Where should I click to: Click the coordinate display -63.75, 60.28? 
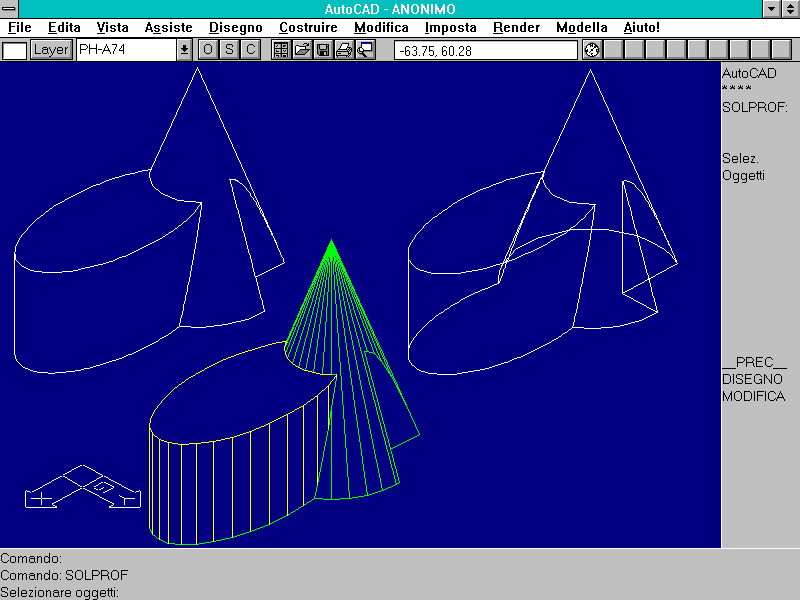[x=486, y=50]
